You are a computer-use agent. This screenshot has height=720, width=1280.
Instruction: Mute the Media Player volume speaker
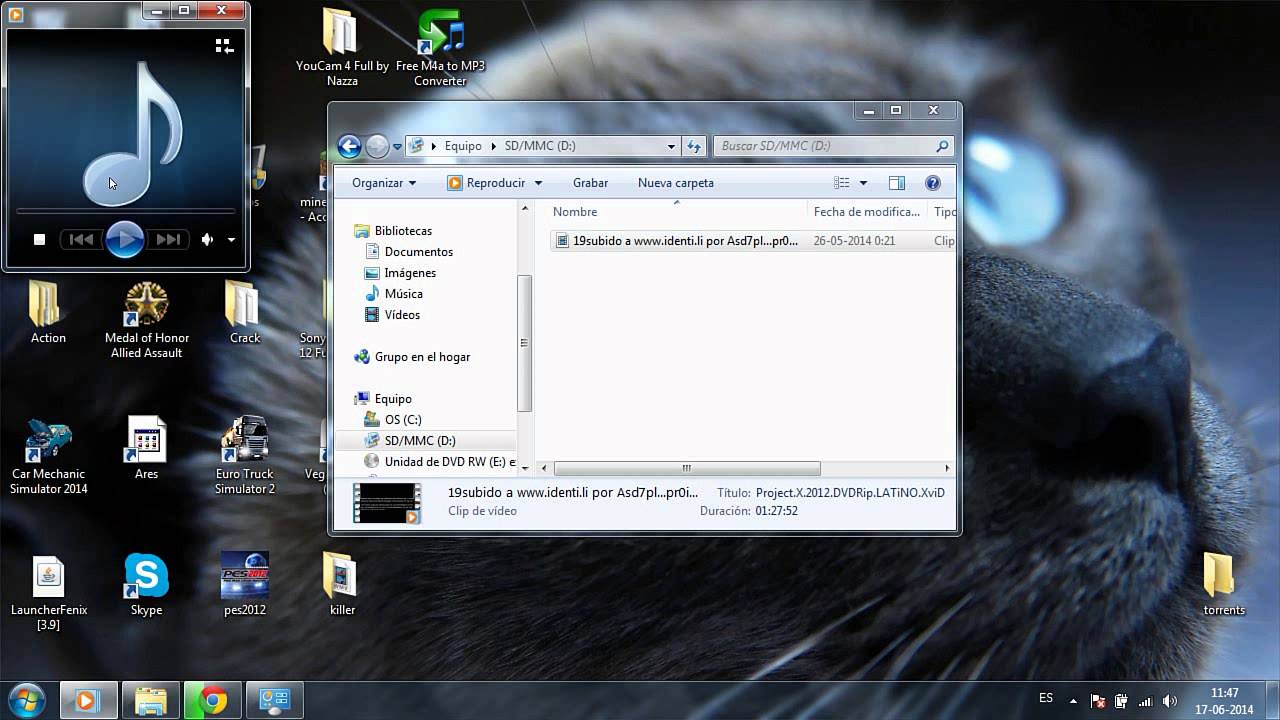click(207, 239)
